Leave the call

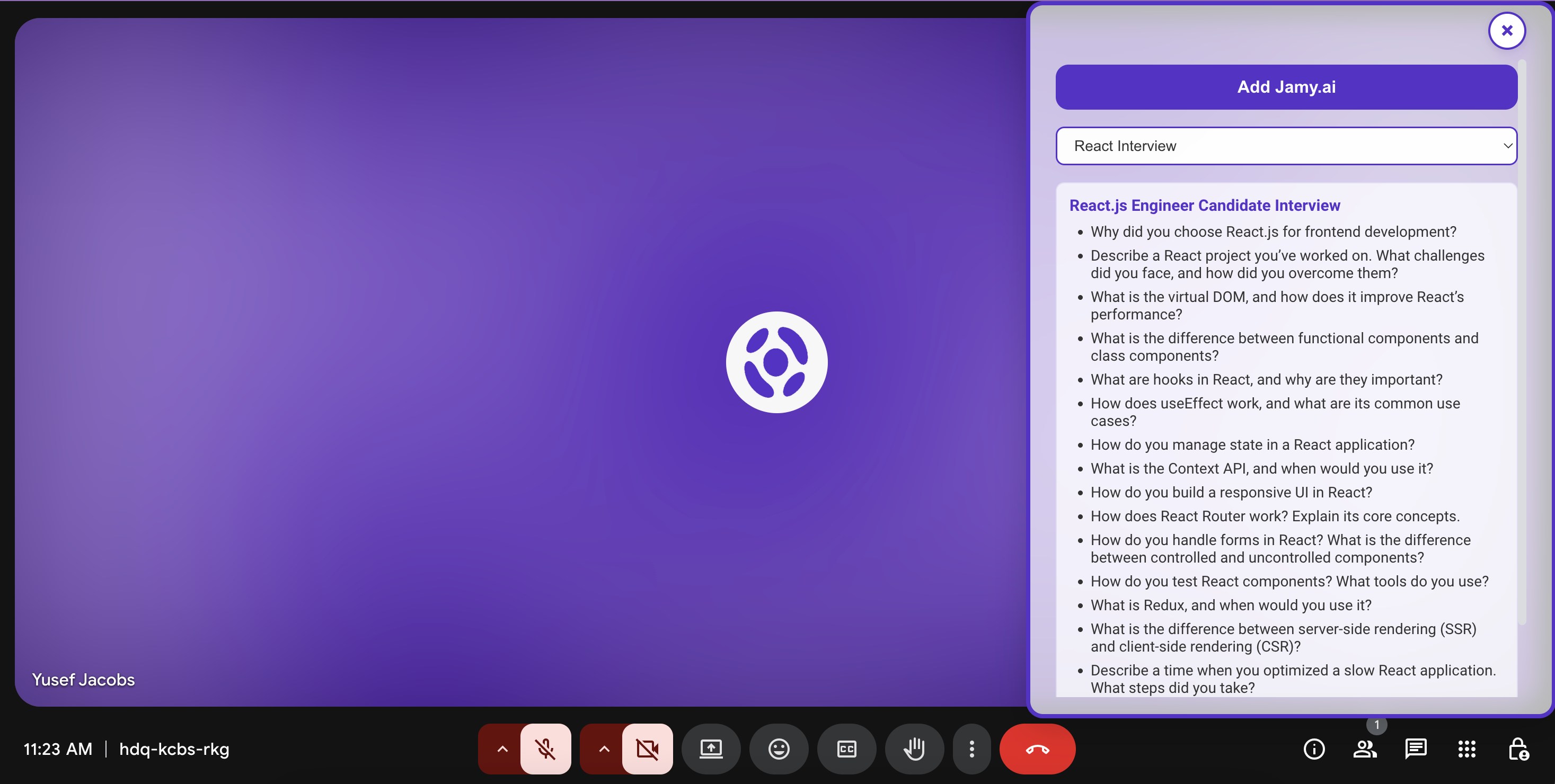(x=1037, y=749)
